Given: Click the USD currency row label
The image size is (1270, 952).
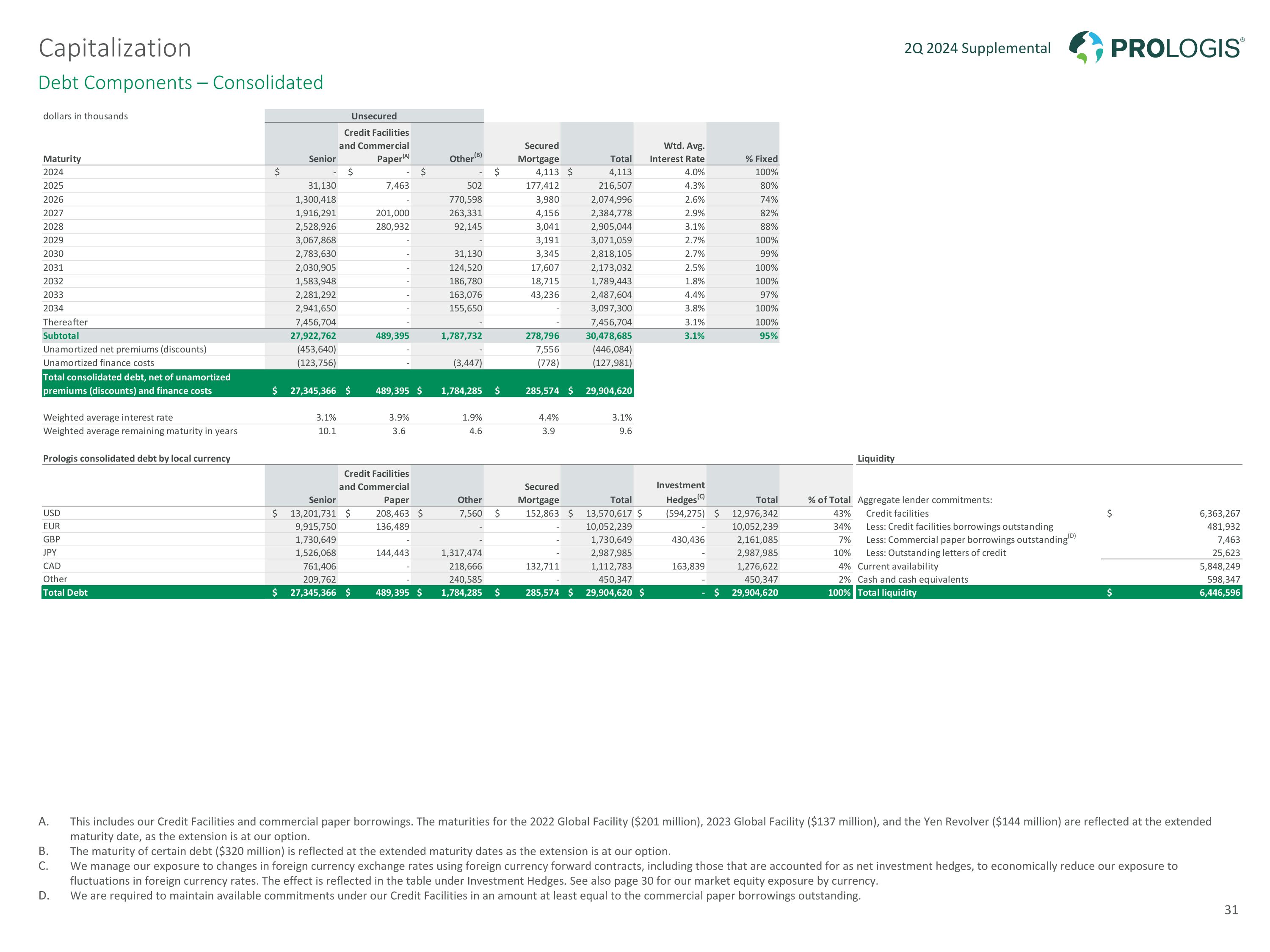Looking at the screenshot, I should [x=52, y=513].
